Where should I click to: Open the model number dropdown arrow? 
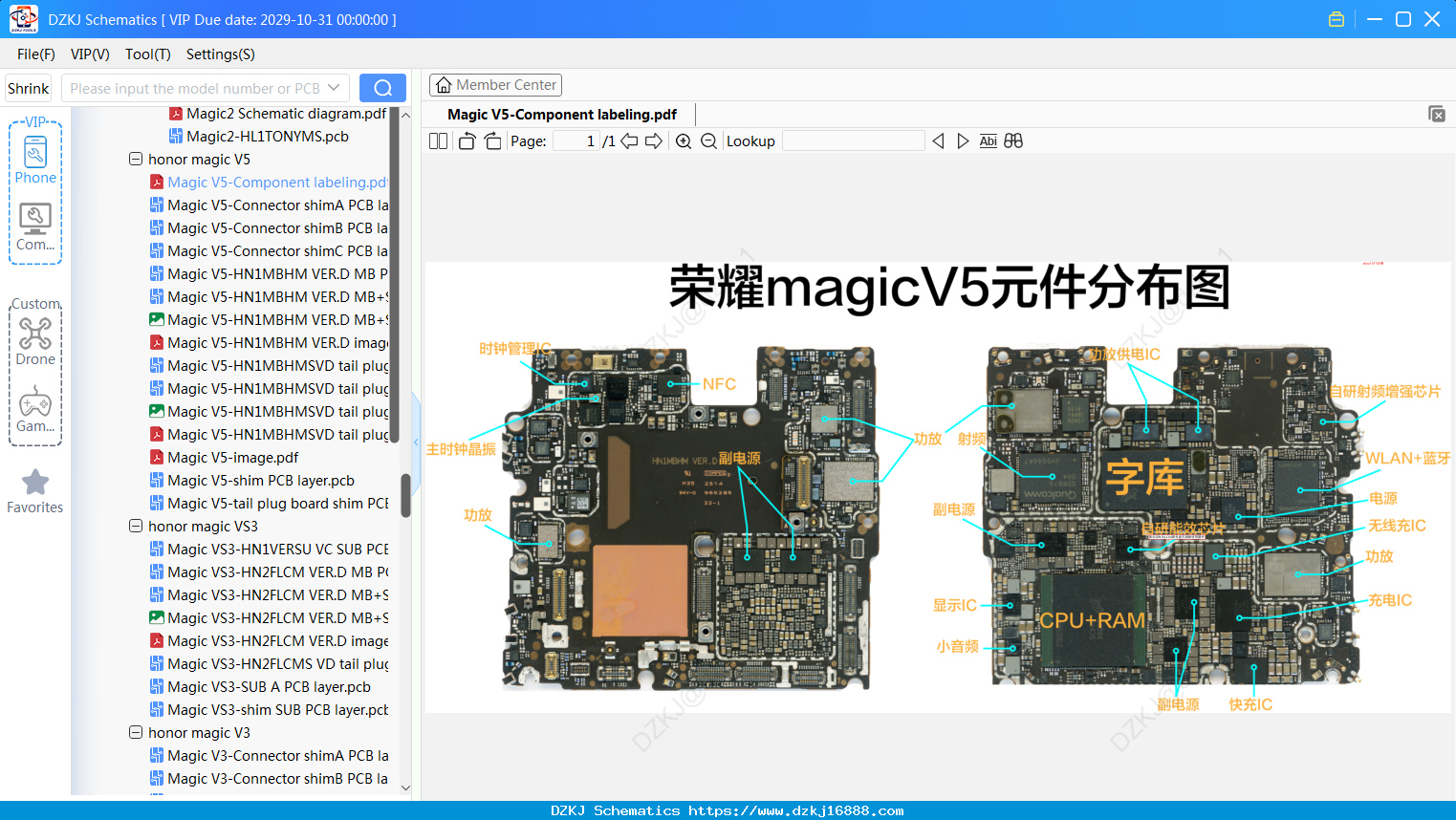click(x=334, y=88)
